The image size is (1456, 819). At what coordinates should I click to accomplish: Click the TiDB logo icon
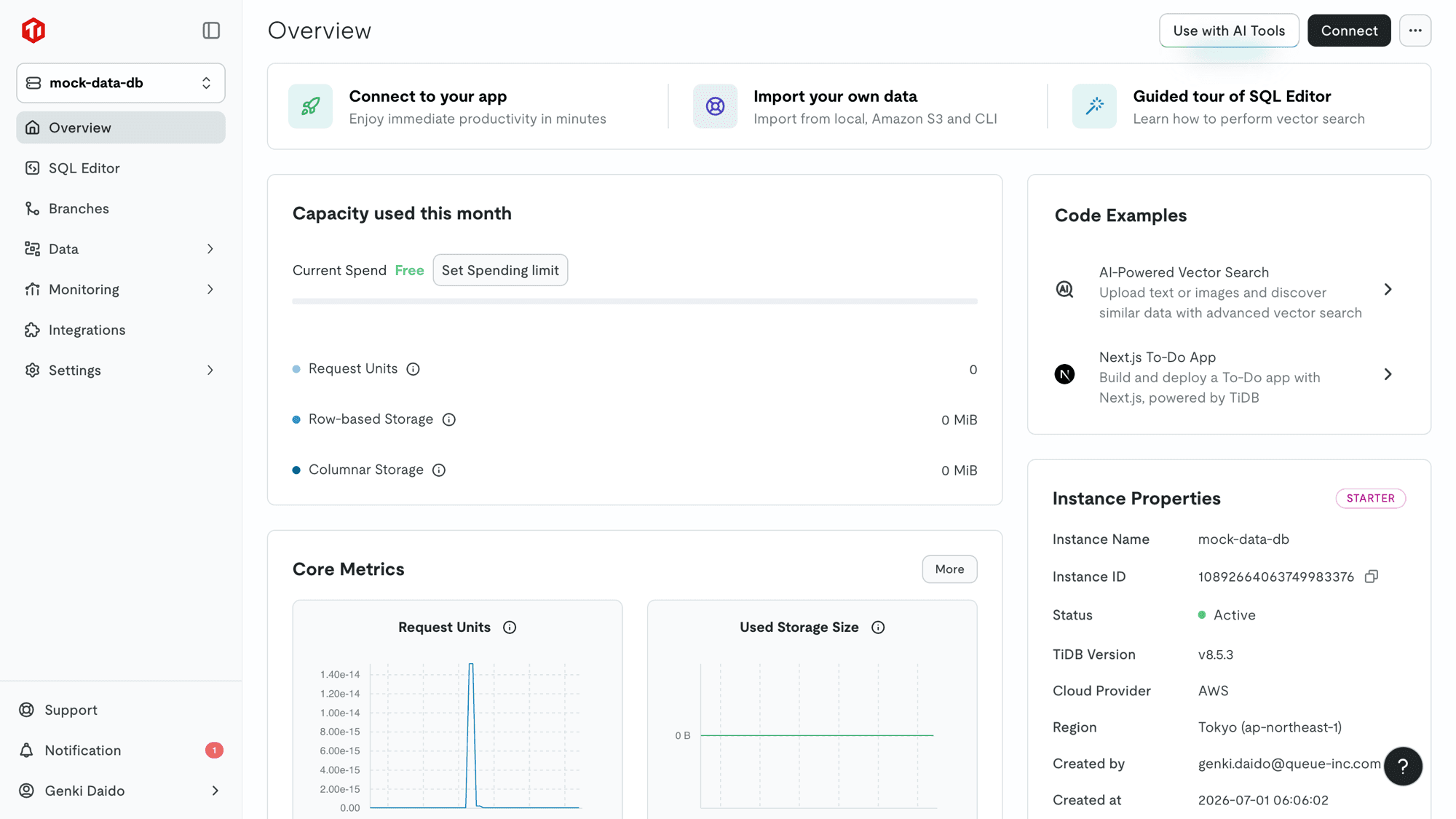pos(33,31)
